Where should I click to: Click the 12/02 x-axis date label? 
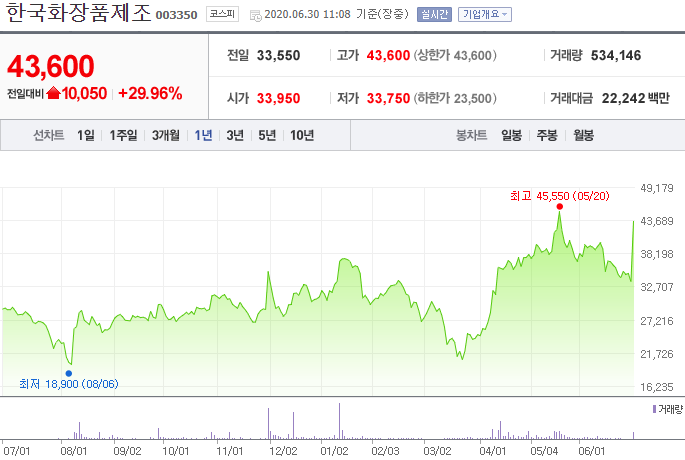[x=283, y=451]
